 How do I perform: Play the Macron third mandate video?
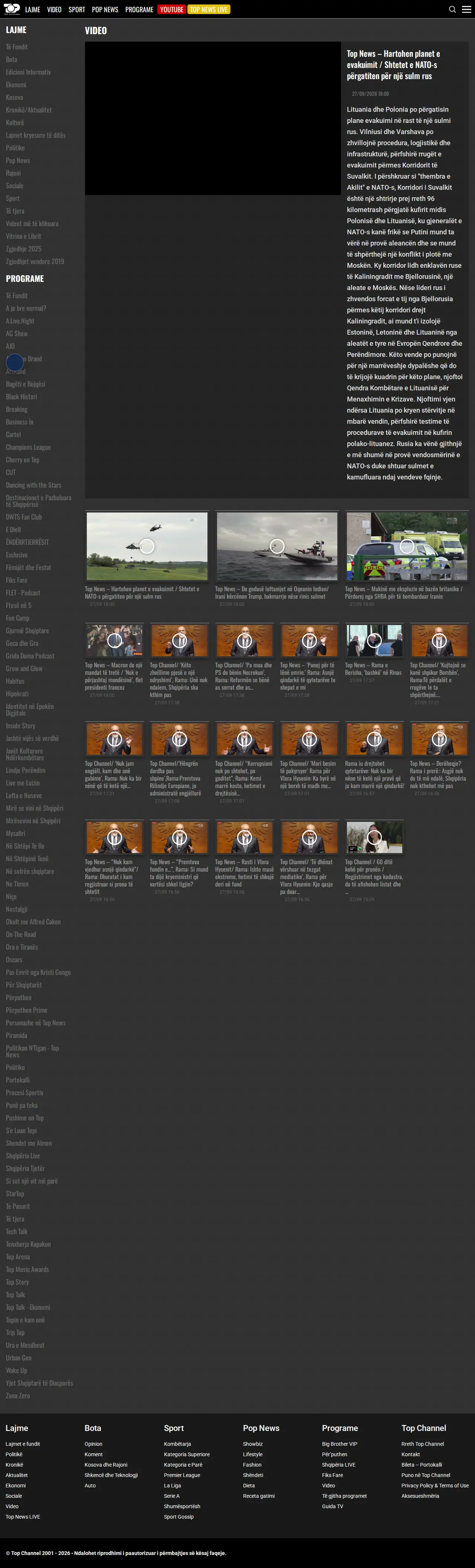tap(114, 640)
